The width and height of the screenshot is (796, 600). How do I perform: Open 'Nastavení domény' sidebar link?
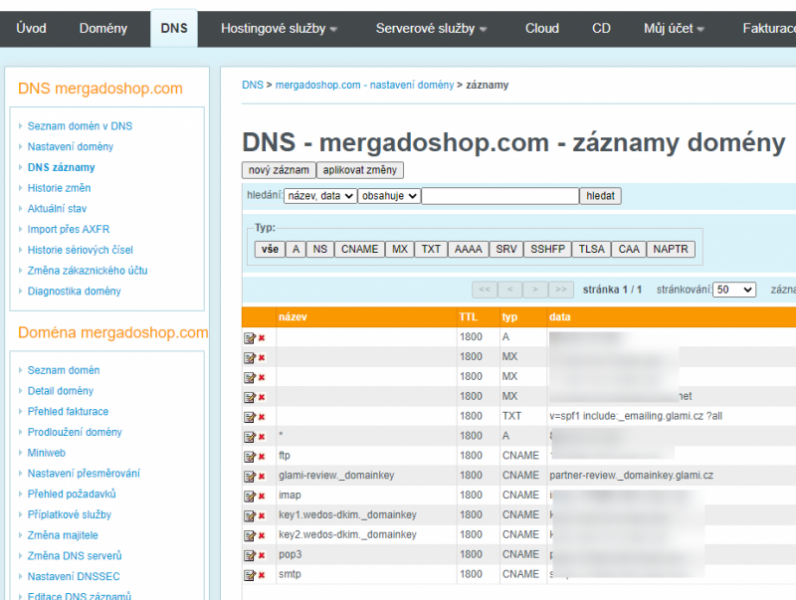(71, 147)
